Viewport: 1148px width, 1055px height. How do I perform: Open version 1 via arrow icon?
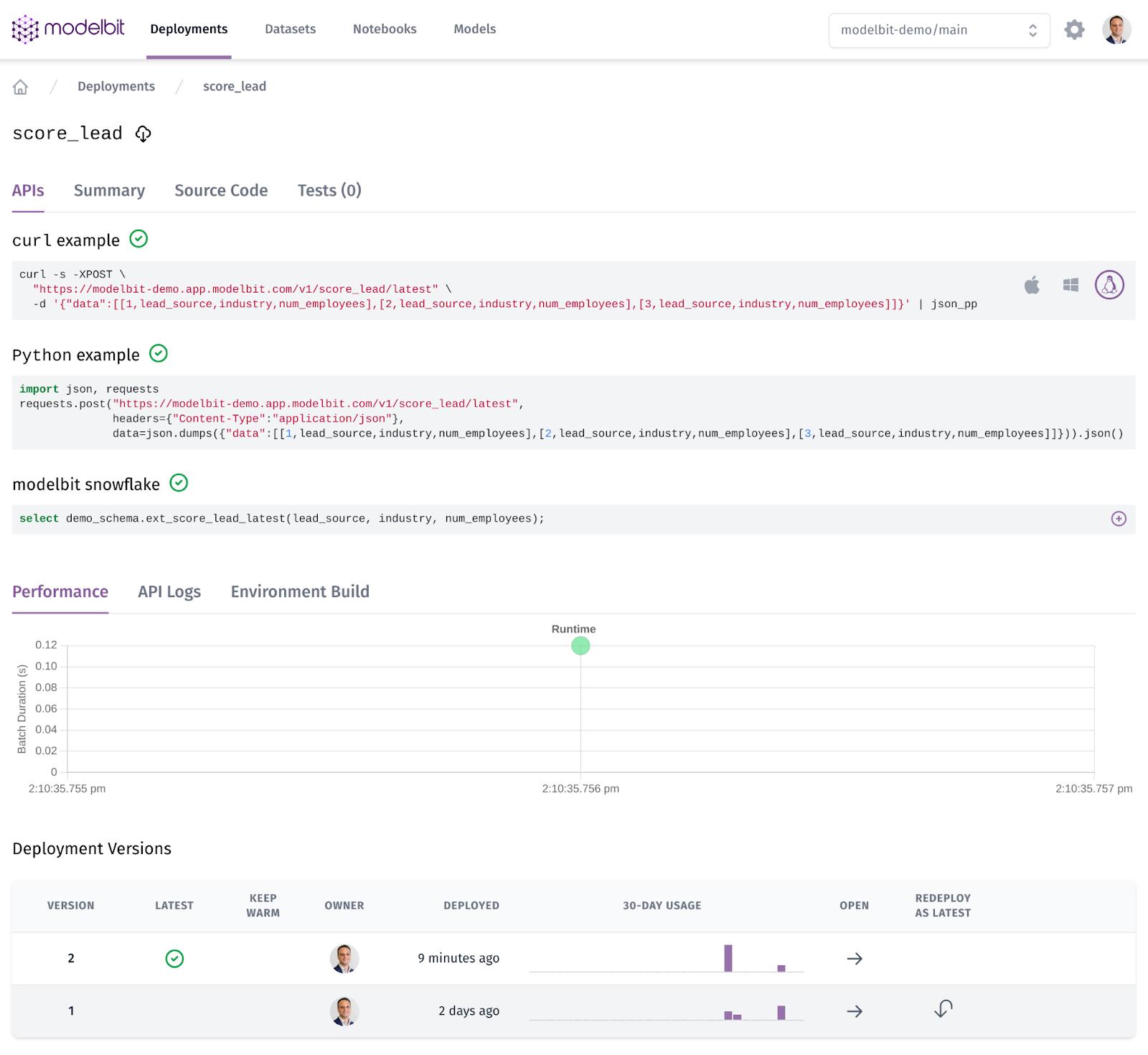pos(855,1011)
